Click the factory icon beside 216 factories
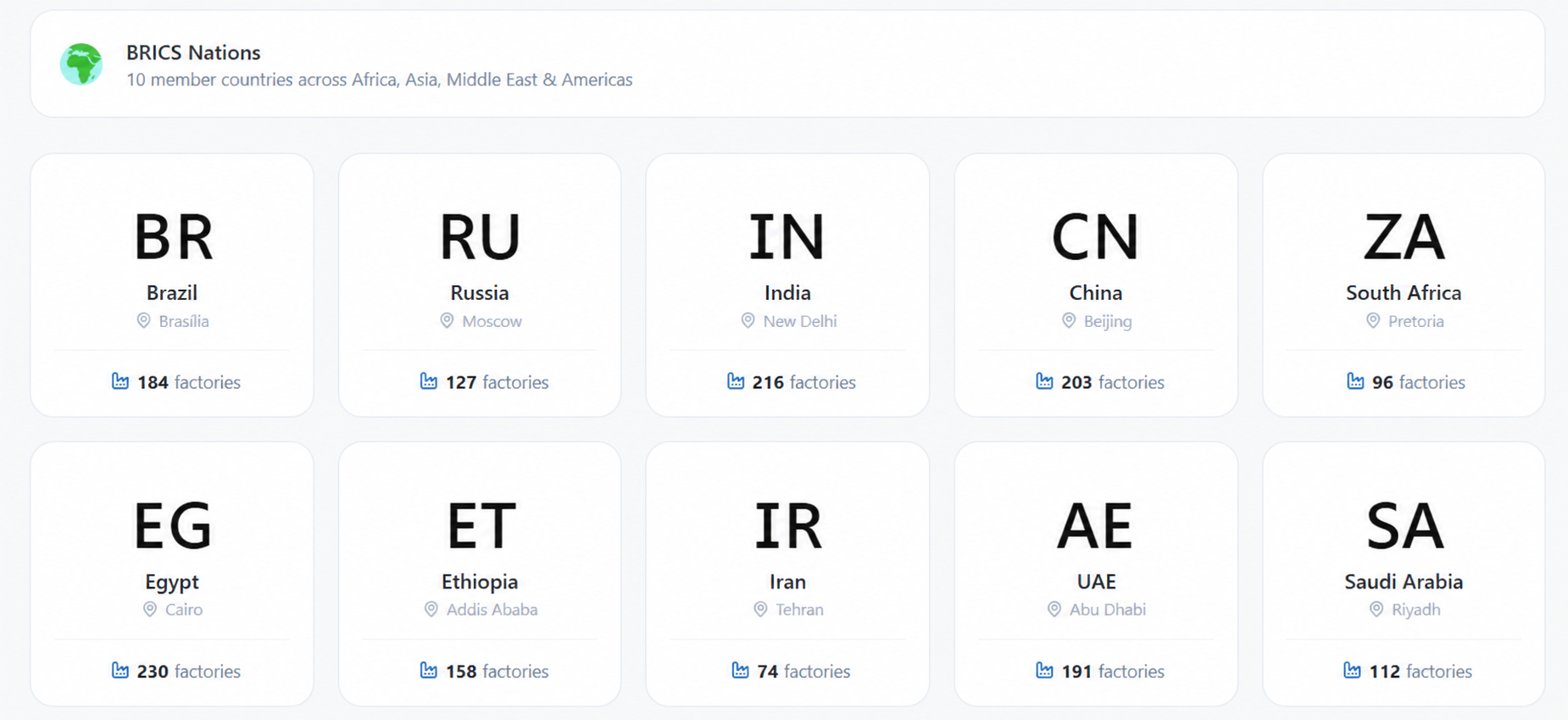This screenshot has height=720, width=1568. (x=736, y=381)
